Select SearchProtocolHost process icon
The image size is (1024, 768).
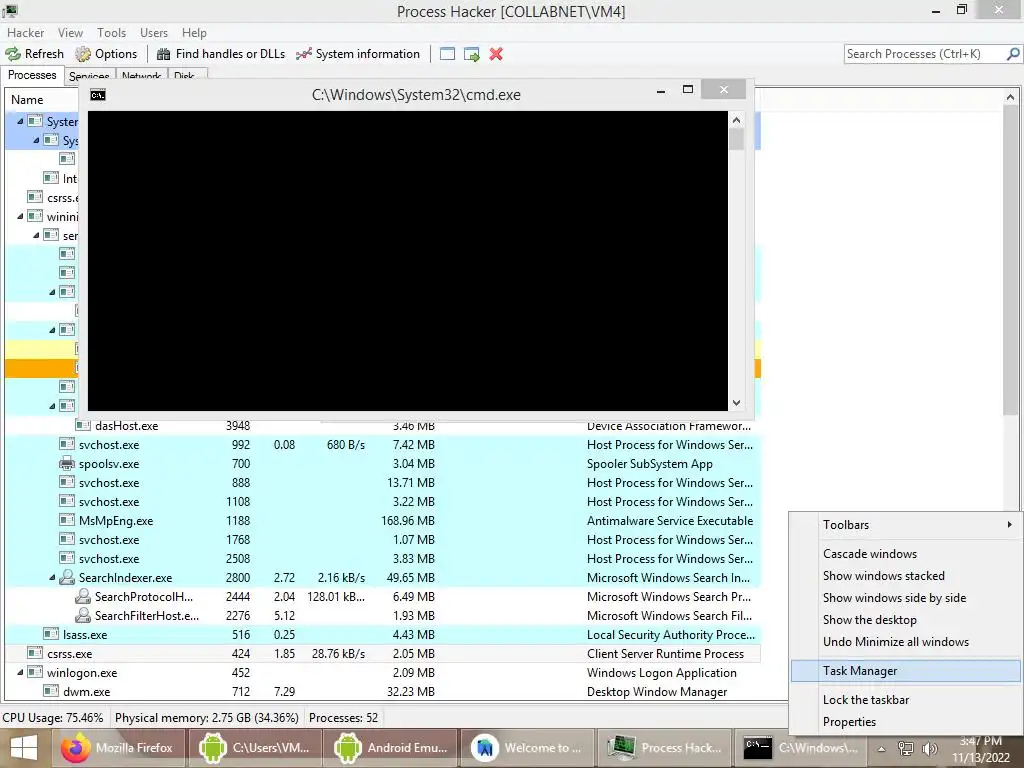[x=83, y=596]
